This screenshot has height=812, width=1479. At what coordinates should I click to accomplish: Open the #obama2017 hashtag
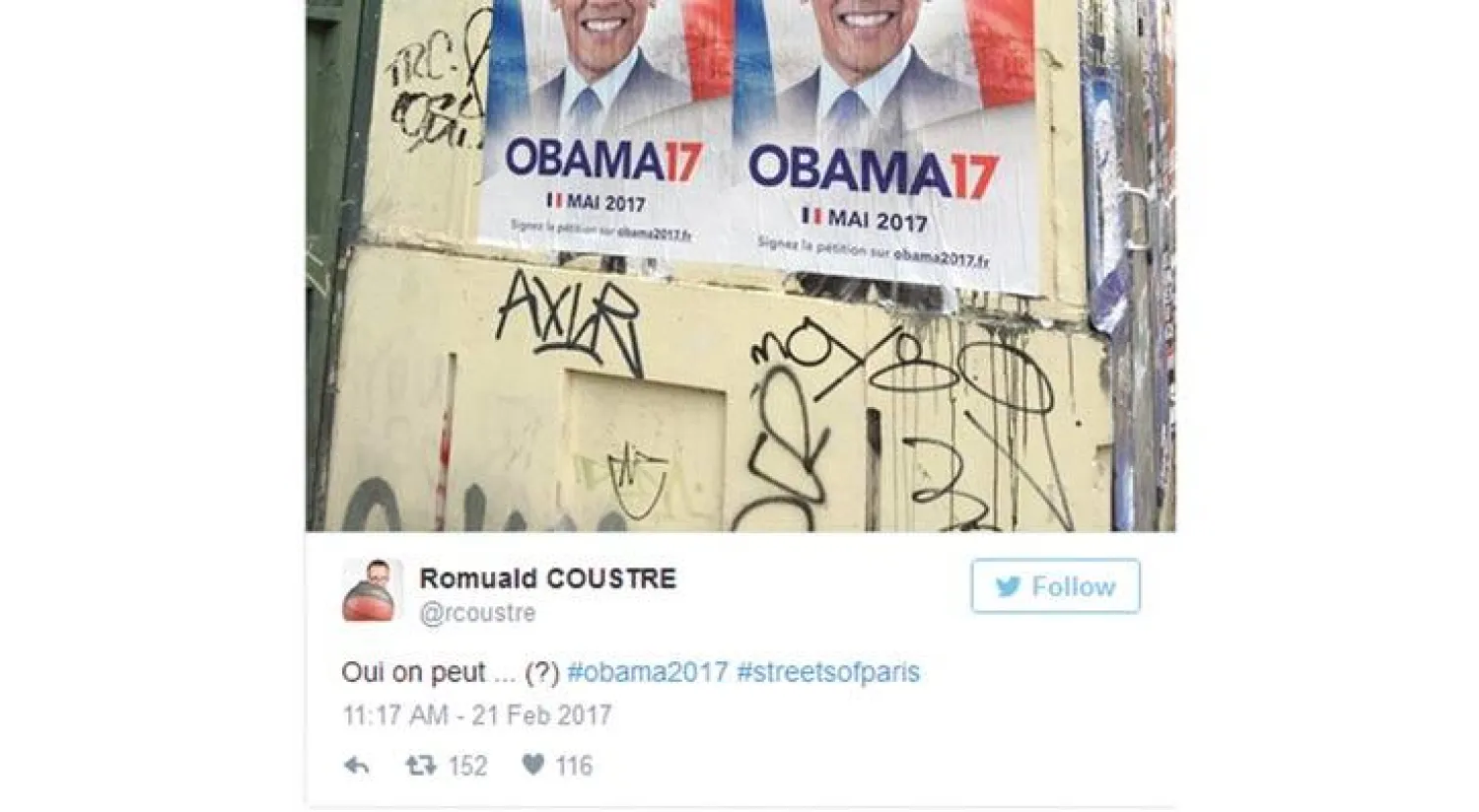648,672
